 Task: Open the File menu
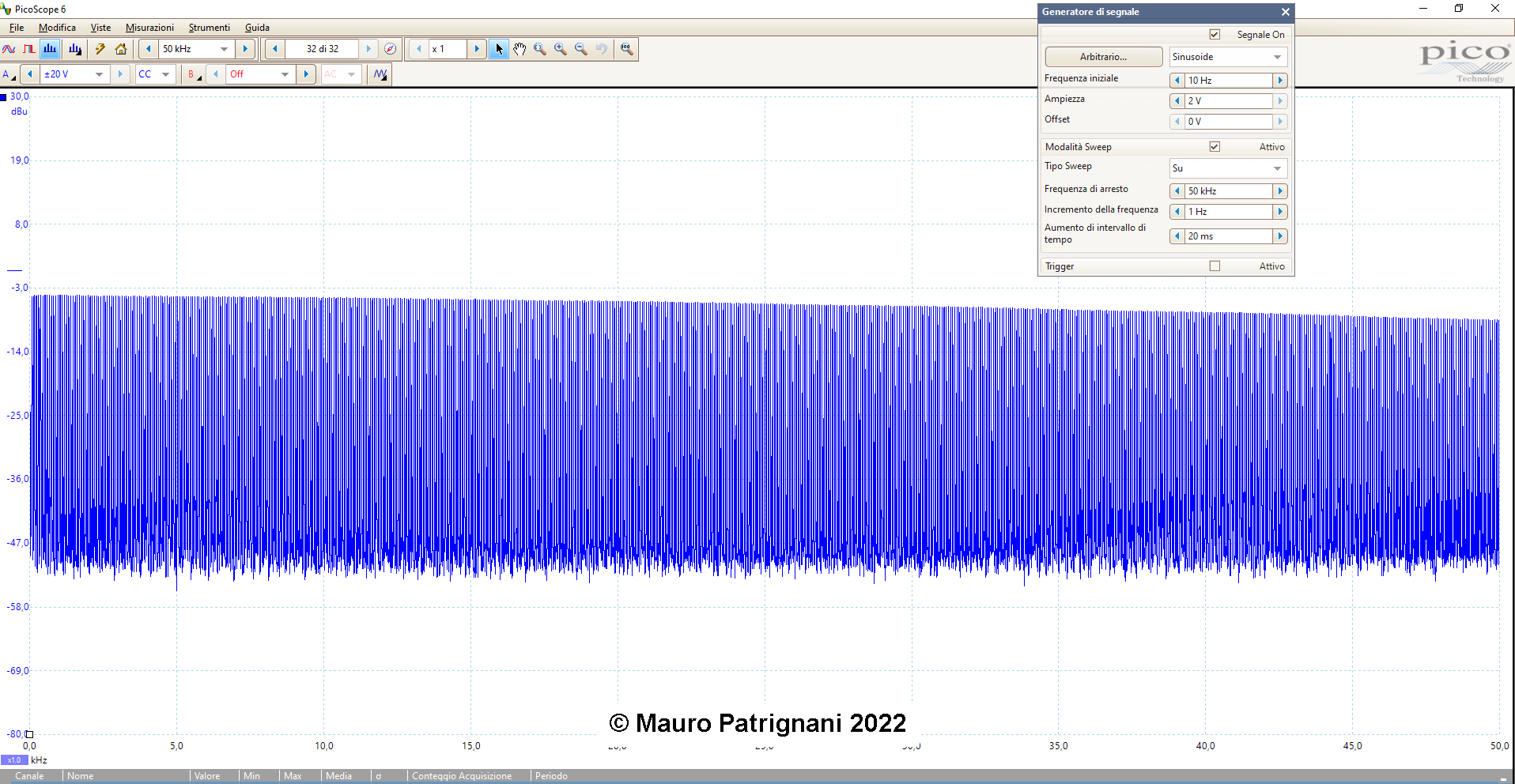[17, 28]
